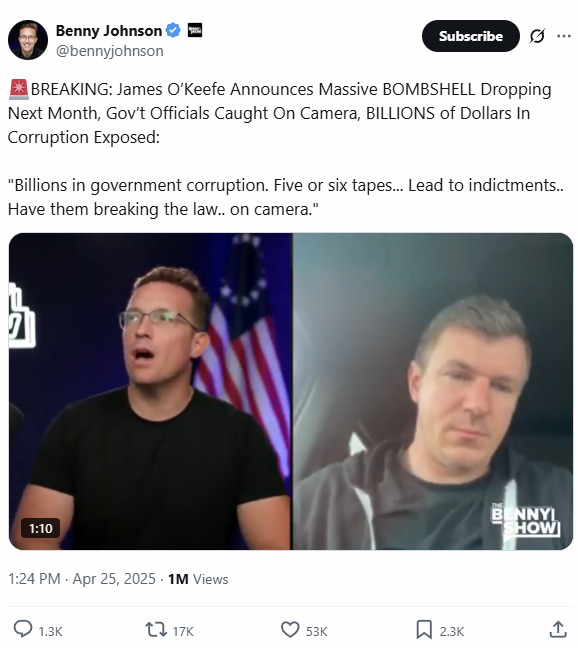
Task: Click the Subscribe button
Action: click(x=471, y=36)
